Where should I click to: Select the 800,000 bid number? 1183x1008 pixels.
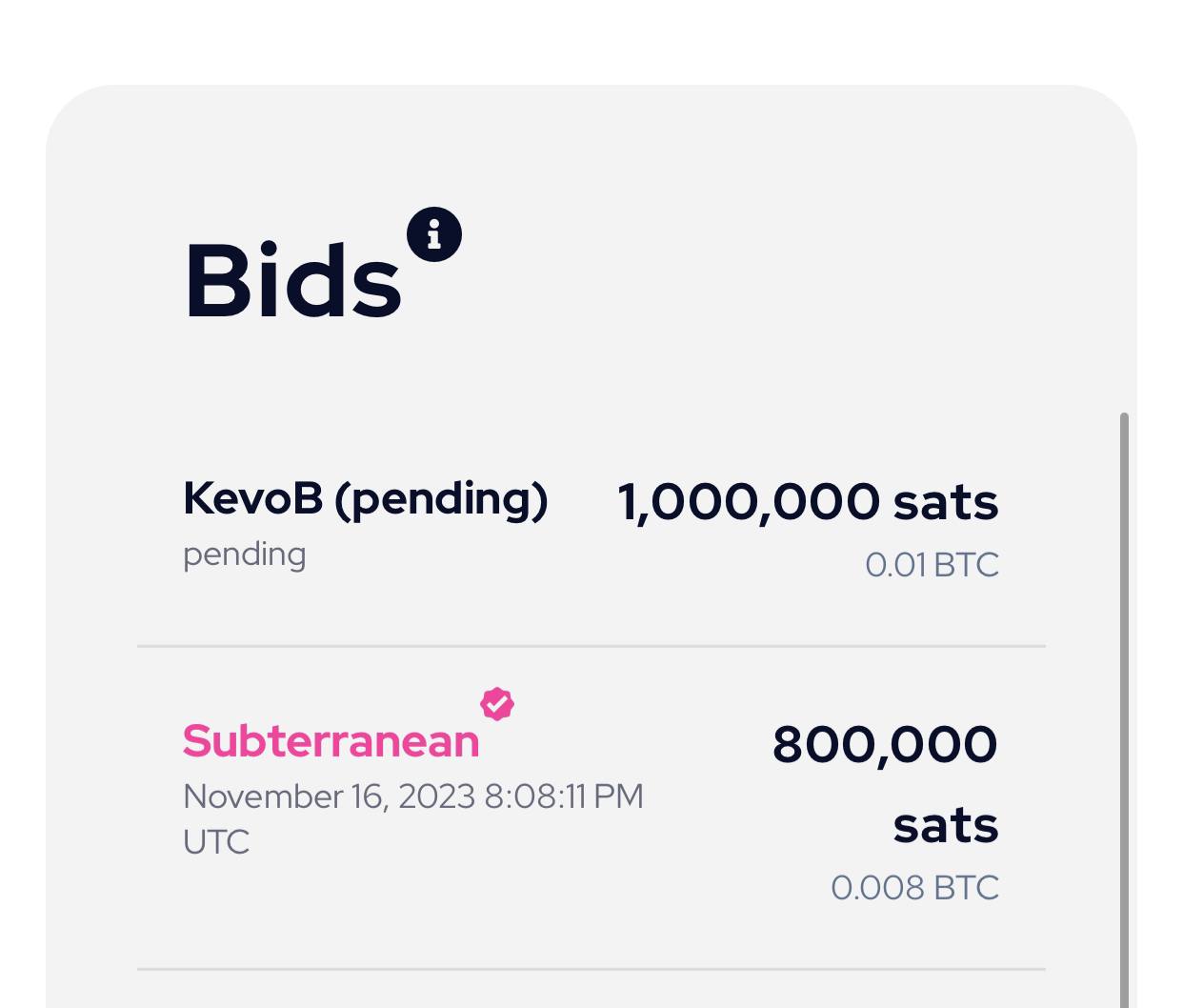[885, 744]
